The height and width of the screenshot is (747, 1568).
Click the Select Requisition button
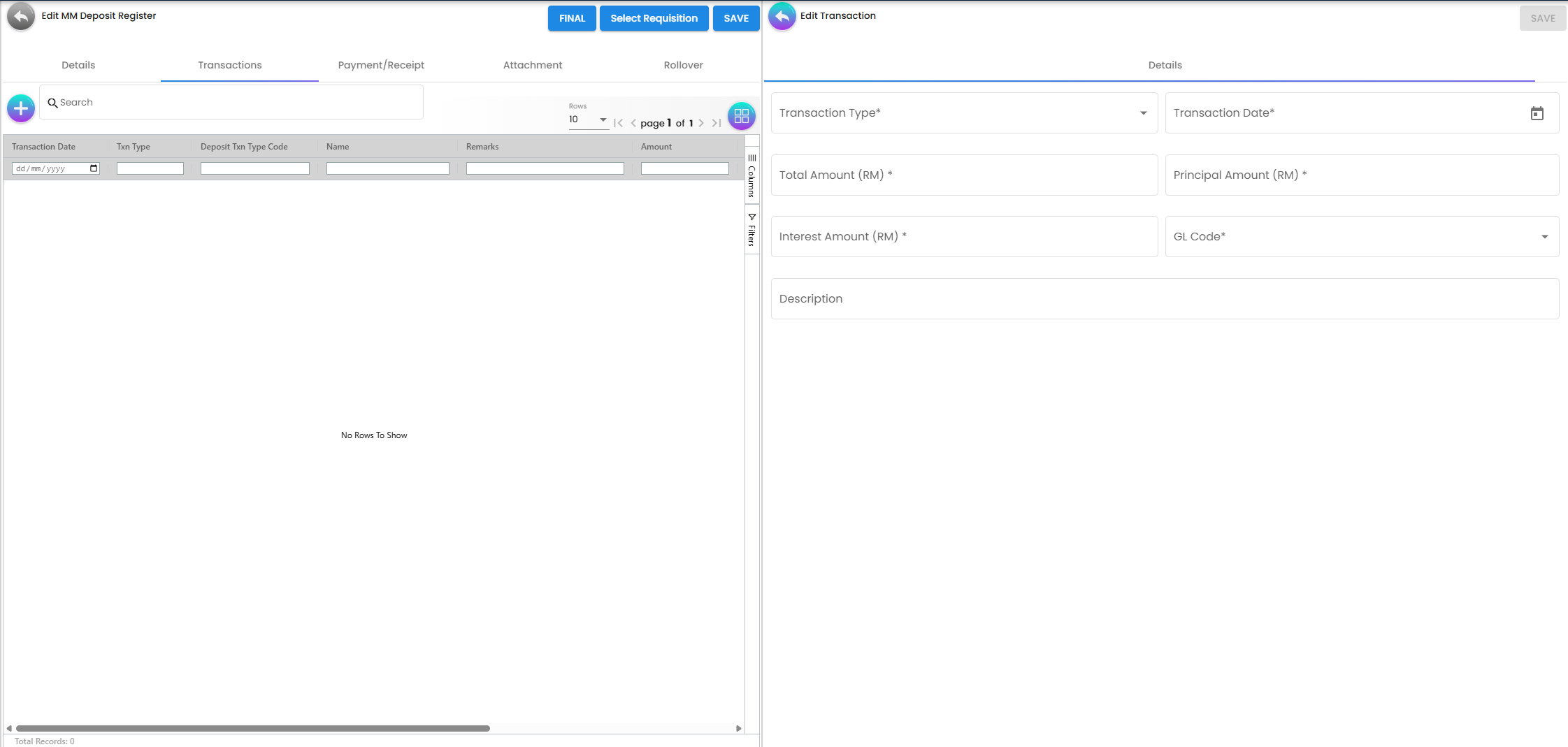654,18
